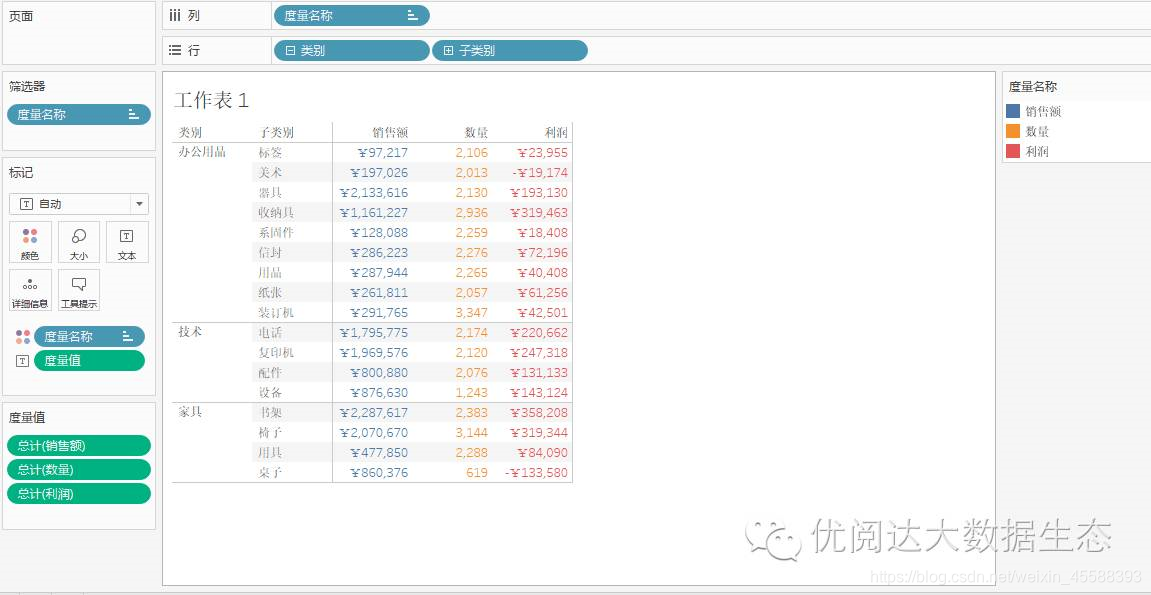Click the 复印机 subcategory row label
This screenshot has width=1151, height=595.
click(x=276, y=352)
